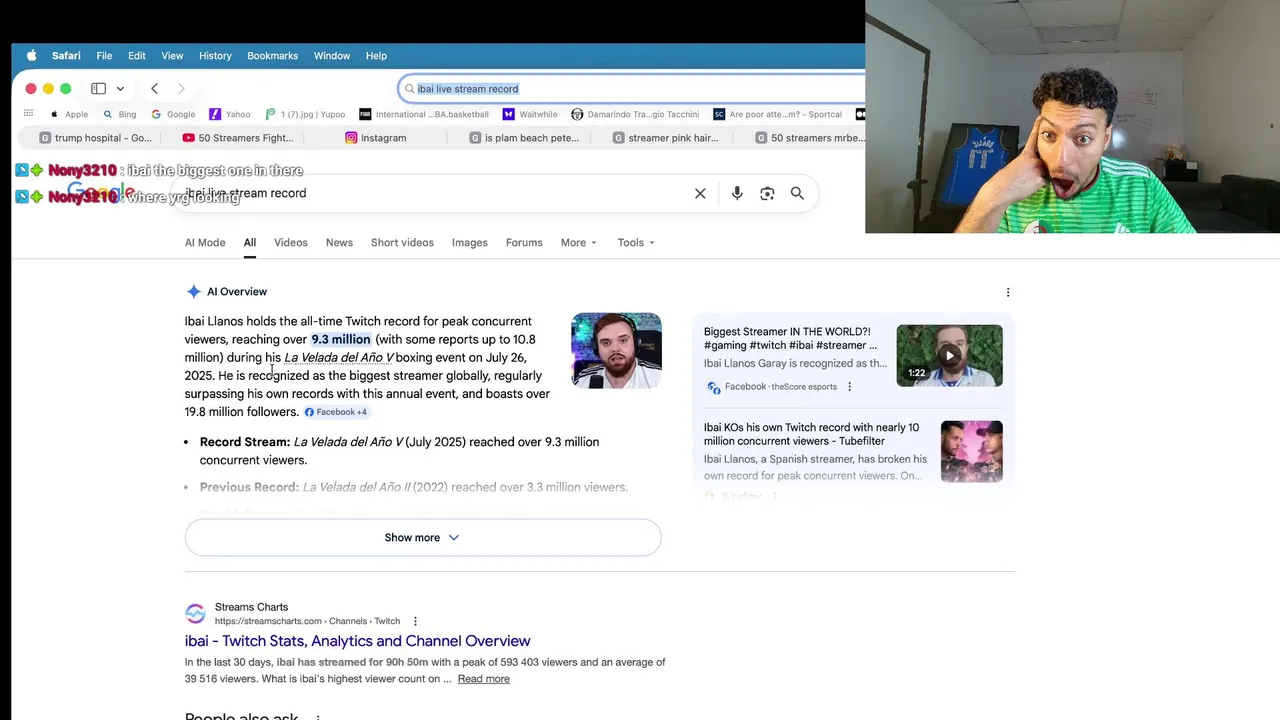Open the Google bookmark in favorites bar
The height and width of the screenshot is (720, 1280).
(x=173, y=114)
